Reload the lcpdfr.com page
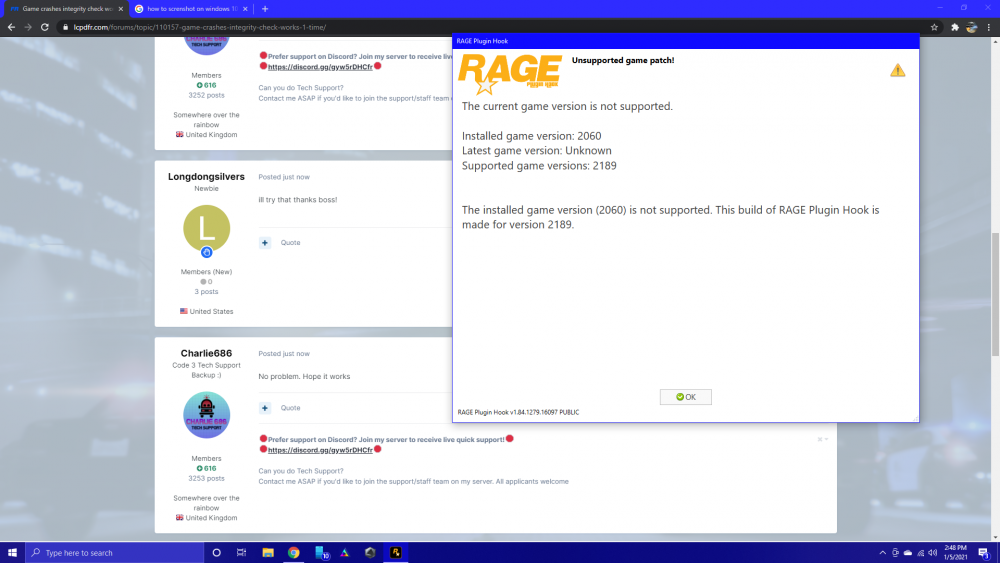 [45, 27]
